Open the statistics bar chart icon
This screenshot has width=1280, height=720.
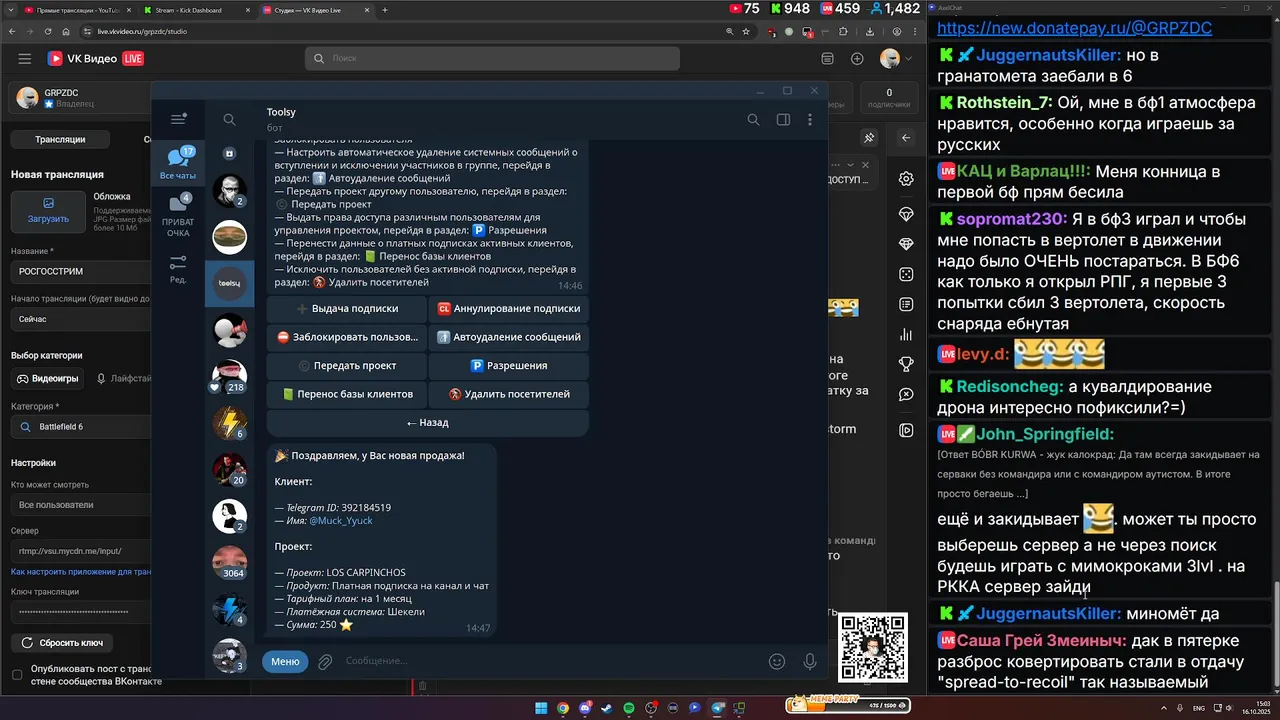[906, 334]
